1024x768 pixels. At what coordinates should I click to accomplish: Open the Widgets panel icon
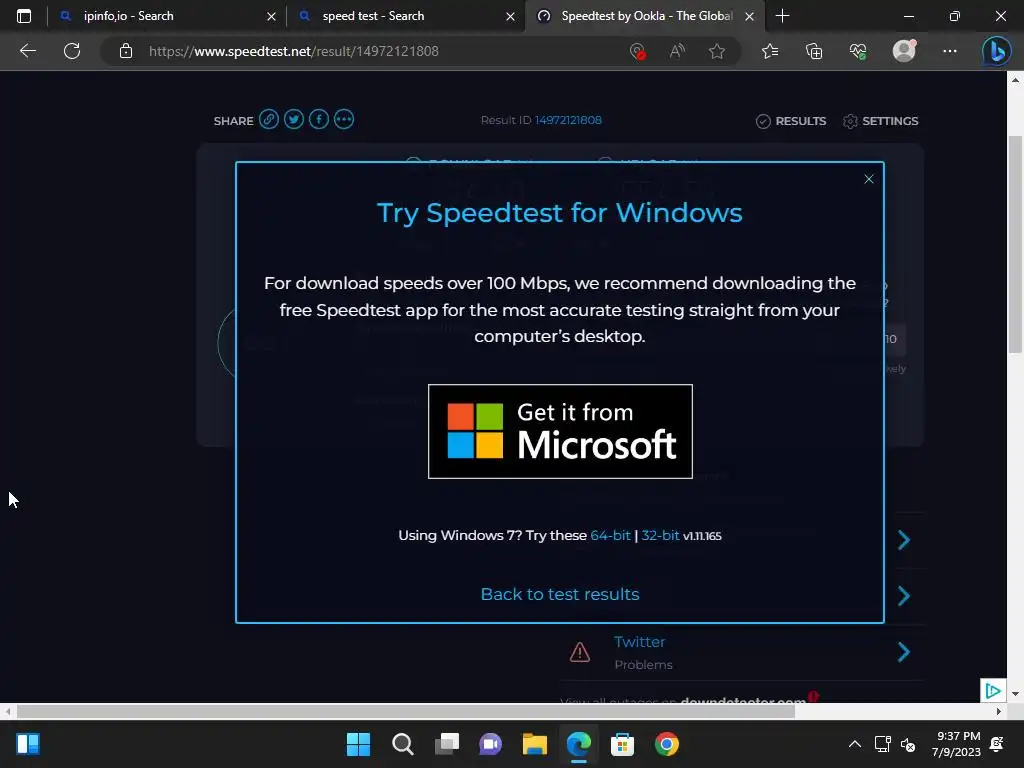click(28, 744)
